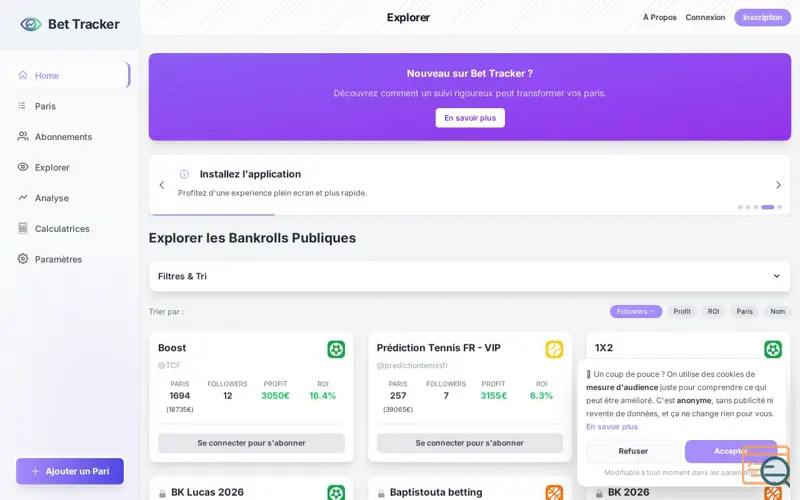Open En savoir plus link in cookie notice
The height and width of the screenshot is (500, 800).
612,427
